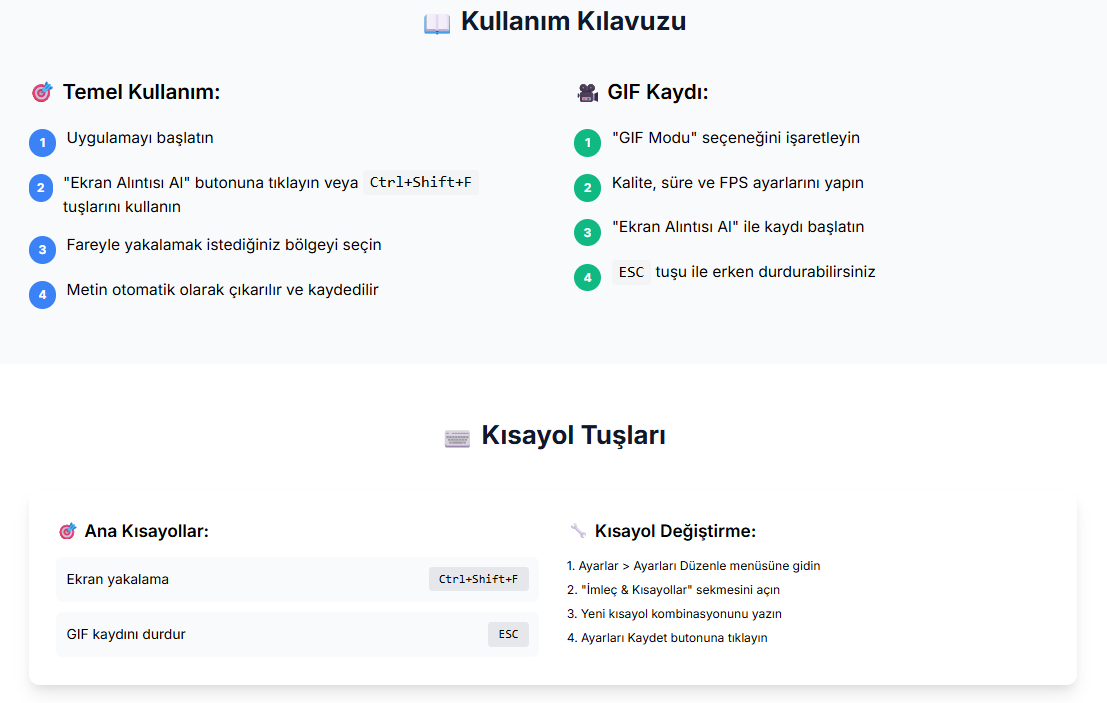1107x703 pixels.
Task: Click the target icon beside Temel Kullanım
Action: pyautogui.click(x=42, y=93)
